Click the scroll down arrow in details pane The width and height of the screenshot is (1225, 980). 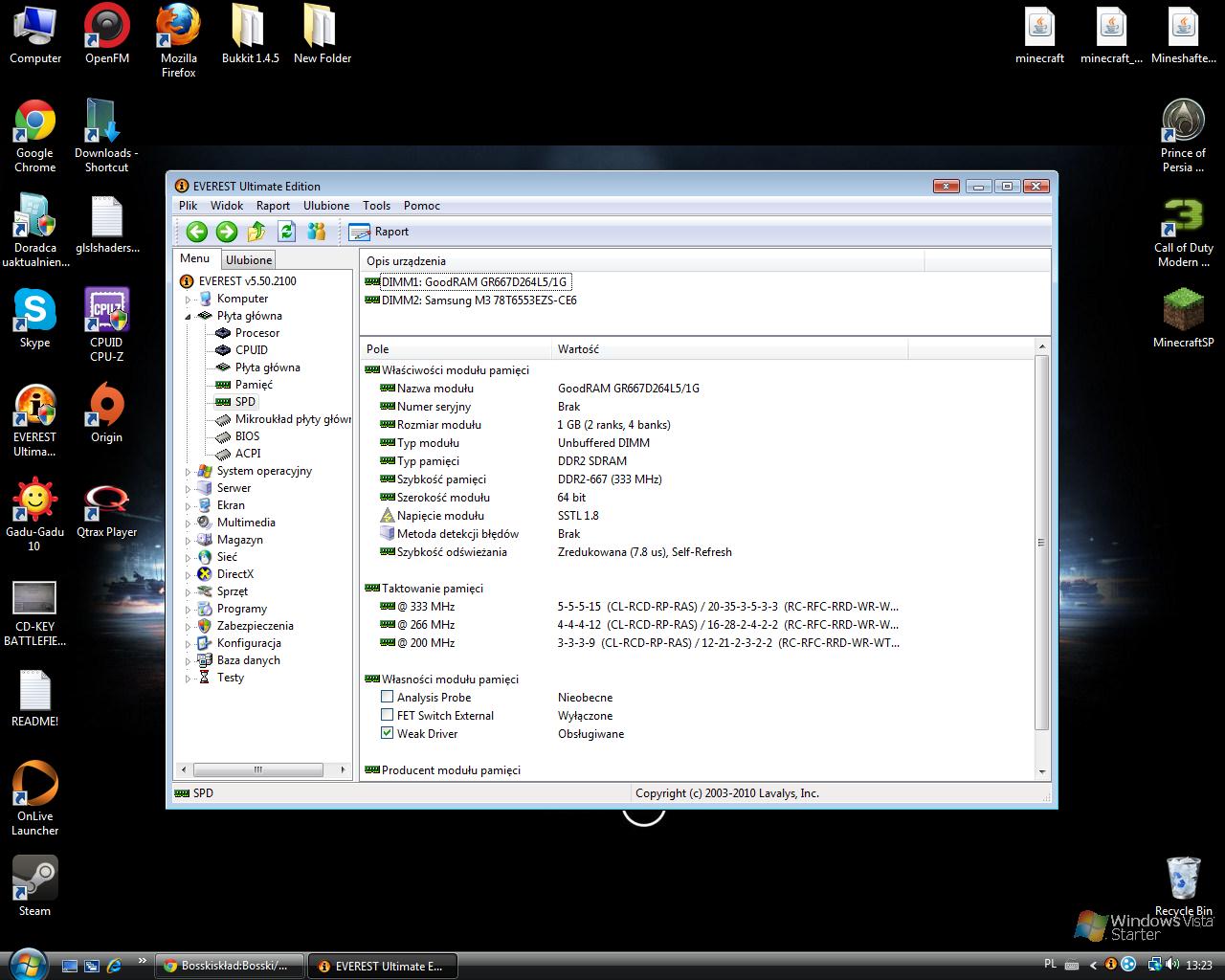coord(1042,772)
